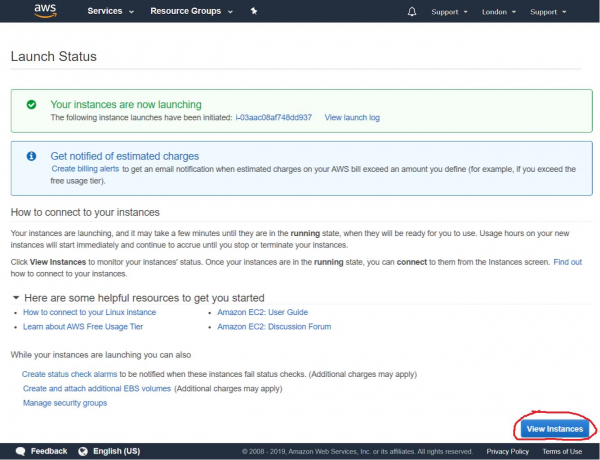Click the View launch log link
600x460 pixels.
coord(352,117)
